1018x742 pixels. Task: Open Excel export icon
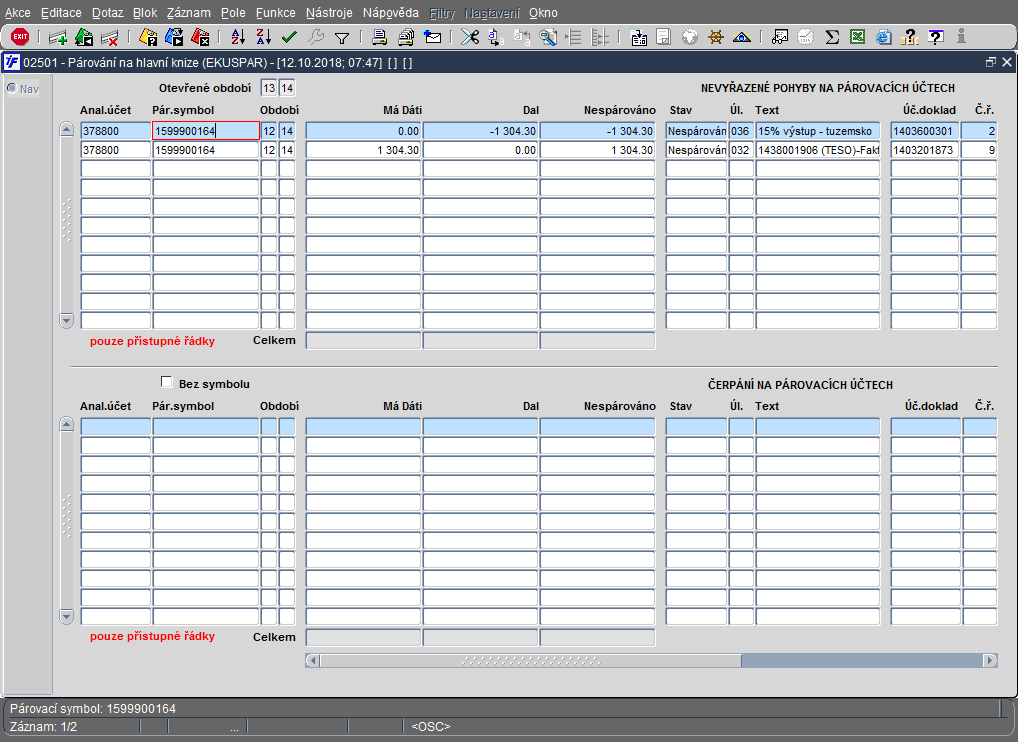pos(857,37)
